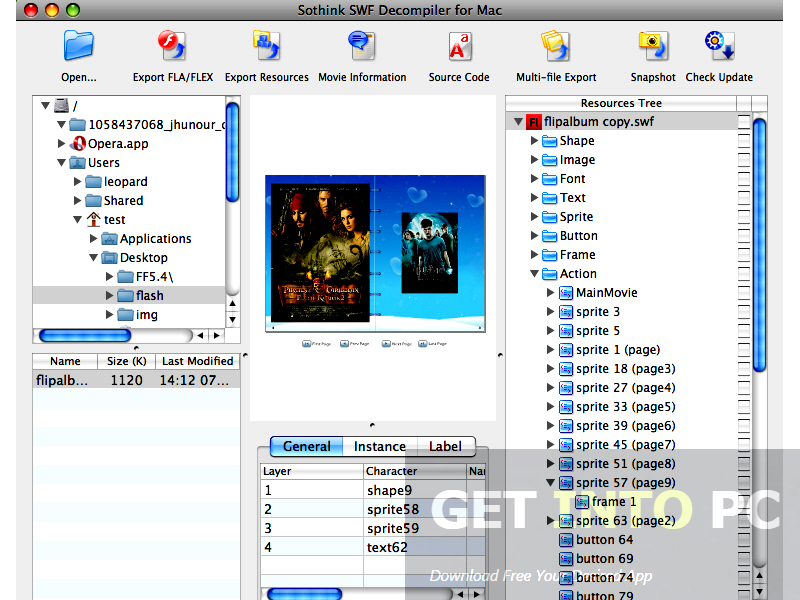Click the Layer column header

[x=312, y=471]
